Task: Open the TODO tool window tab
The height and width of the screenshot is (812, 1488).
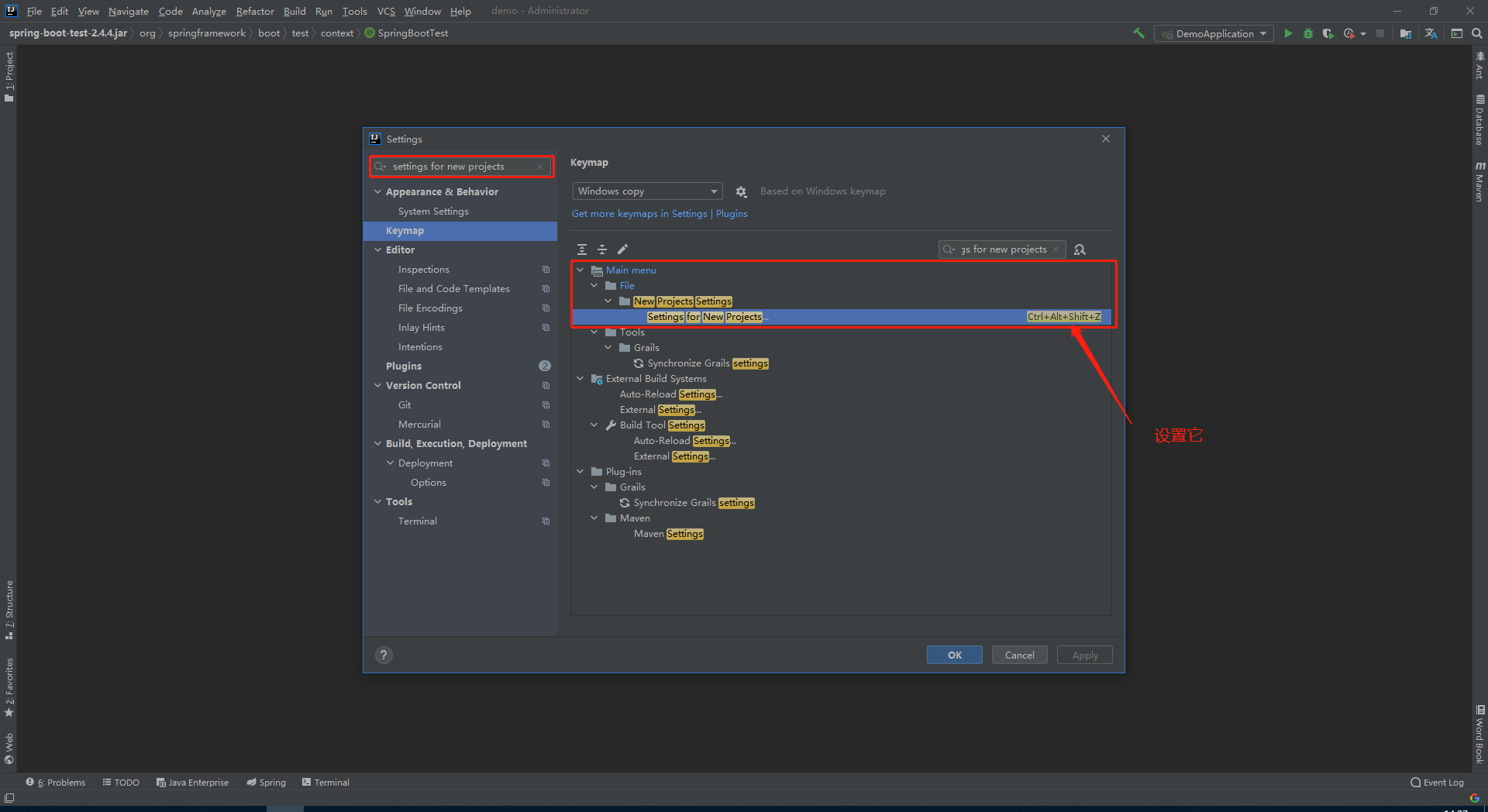Action: click(x=121, y=783)
